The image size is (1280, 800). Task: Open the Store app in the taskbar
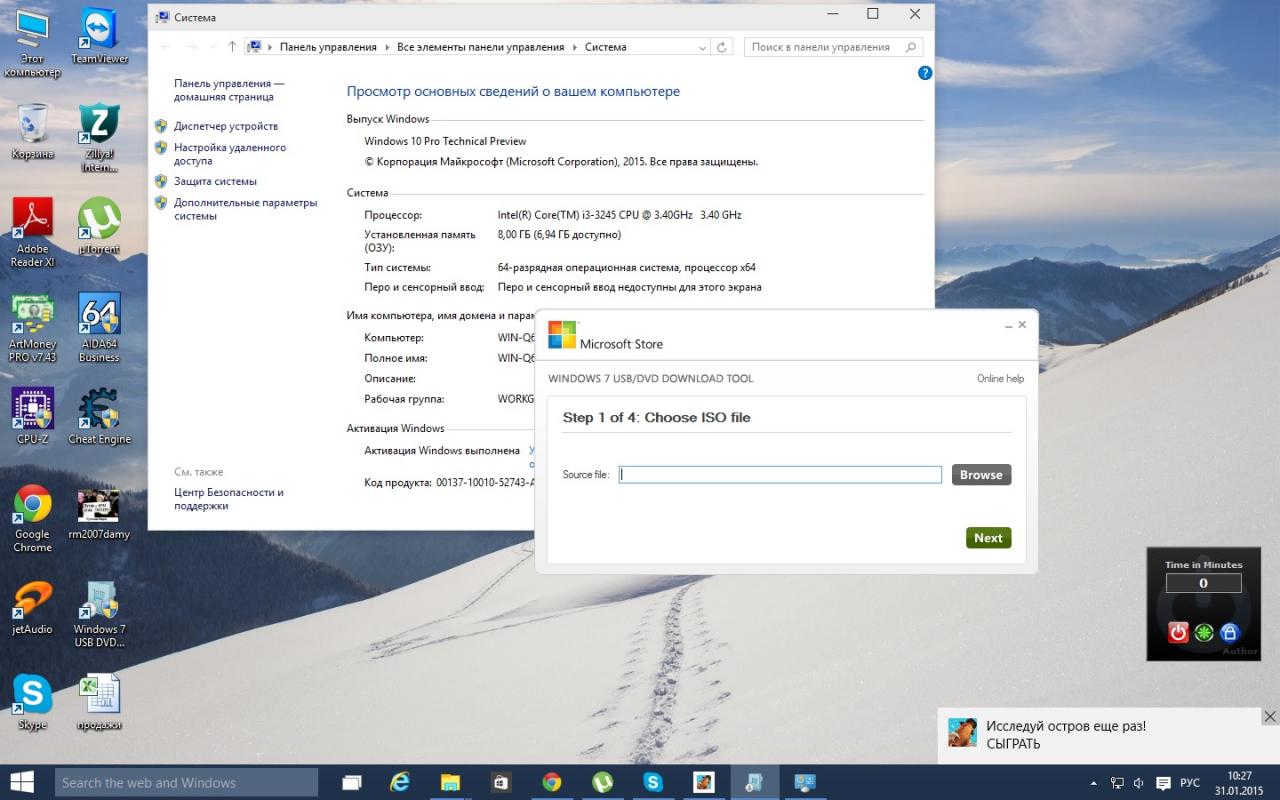501,782
